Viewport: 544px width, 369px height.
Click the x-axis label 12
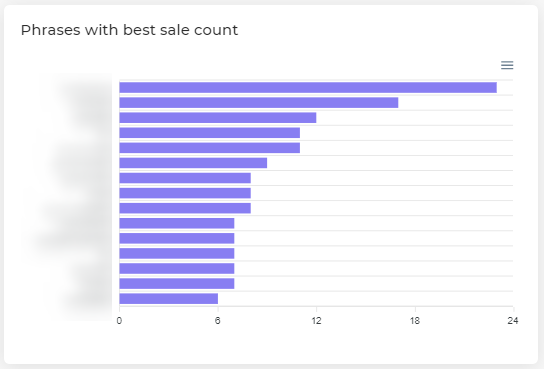tap(316, 321)
